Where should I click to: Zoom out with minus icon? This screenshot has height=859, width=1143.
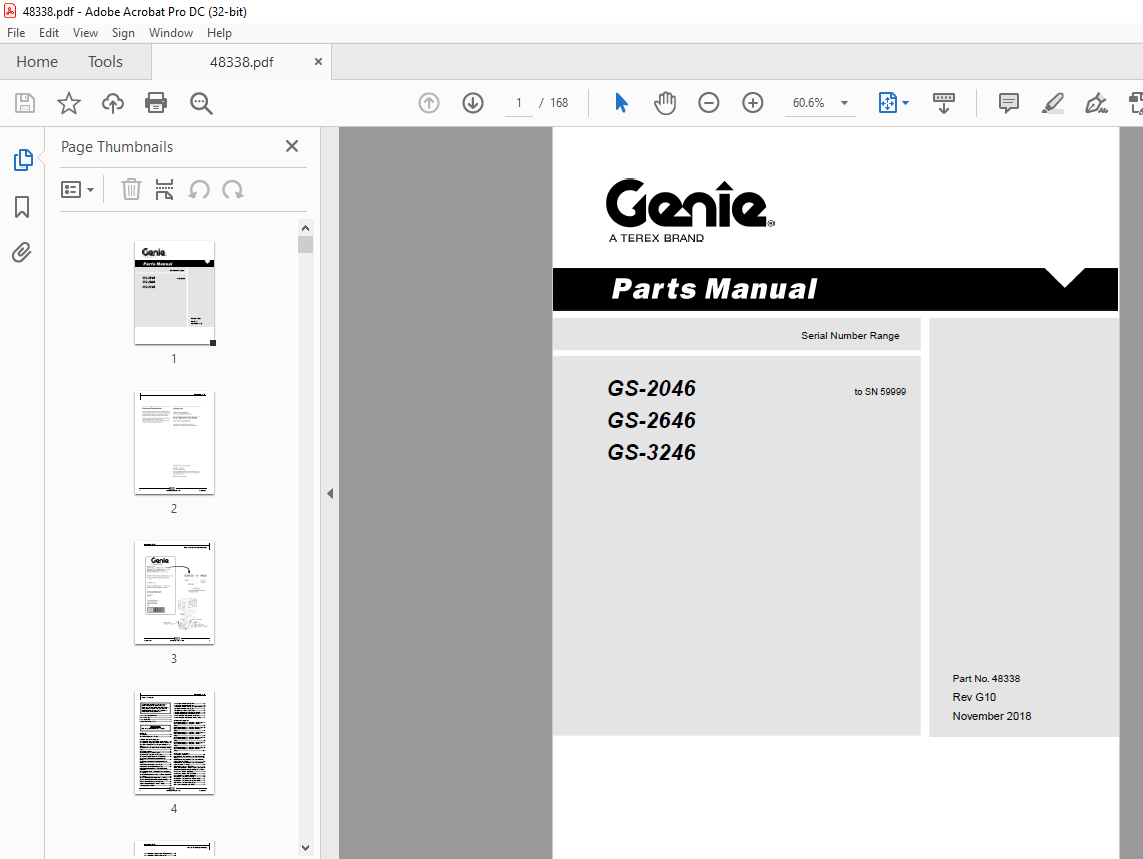click(x=709, y=103)
